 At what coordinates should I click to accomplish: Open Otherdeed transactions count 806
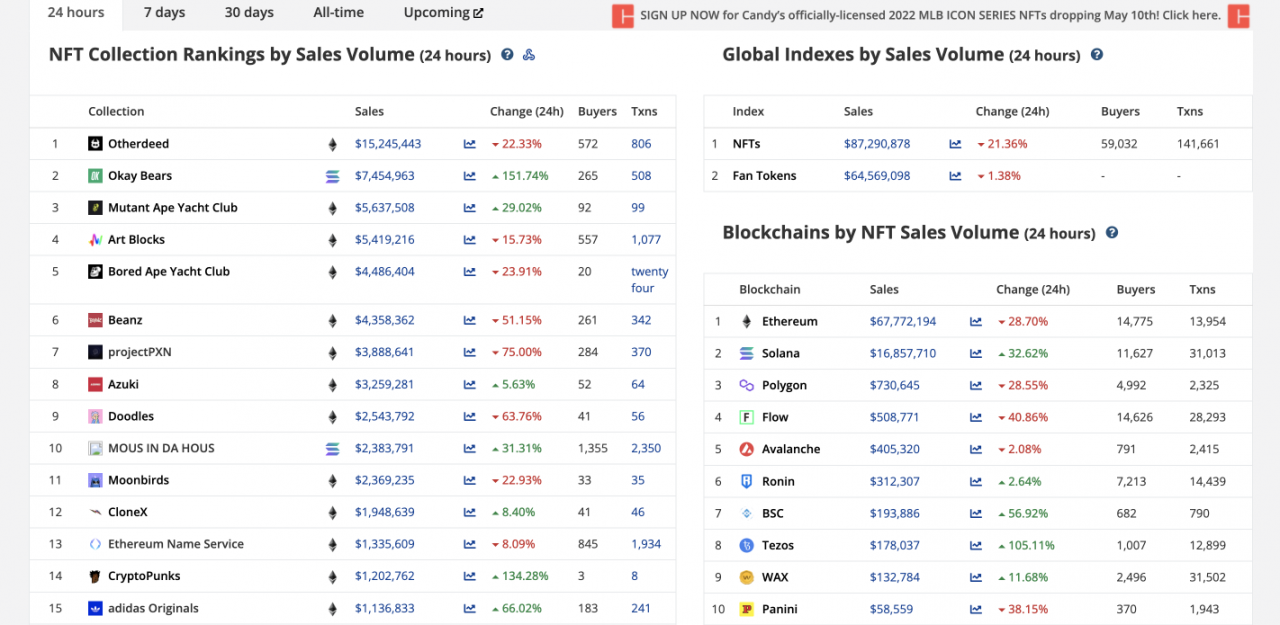coord(641,144)
